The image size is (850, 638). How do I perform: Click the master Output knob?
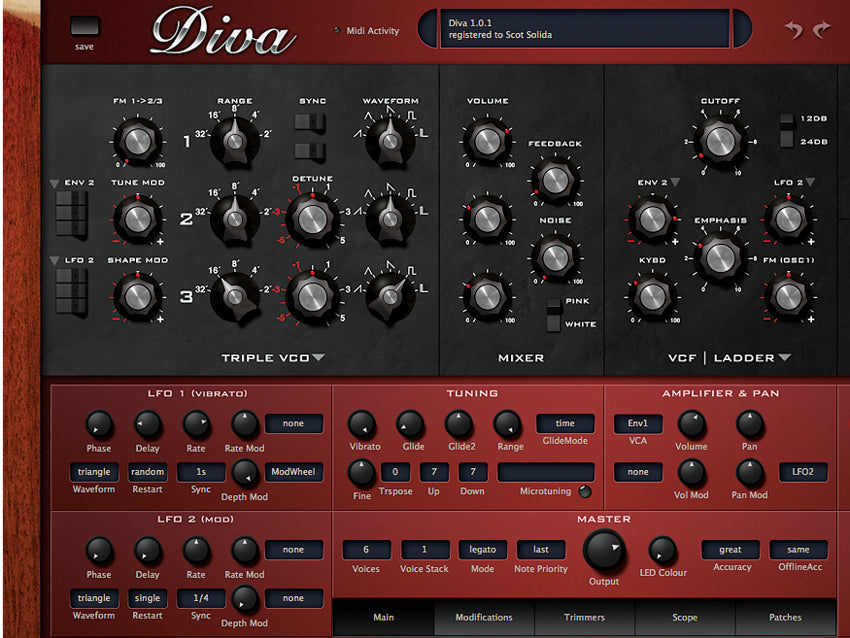(x=604, y=549)
